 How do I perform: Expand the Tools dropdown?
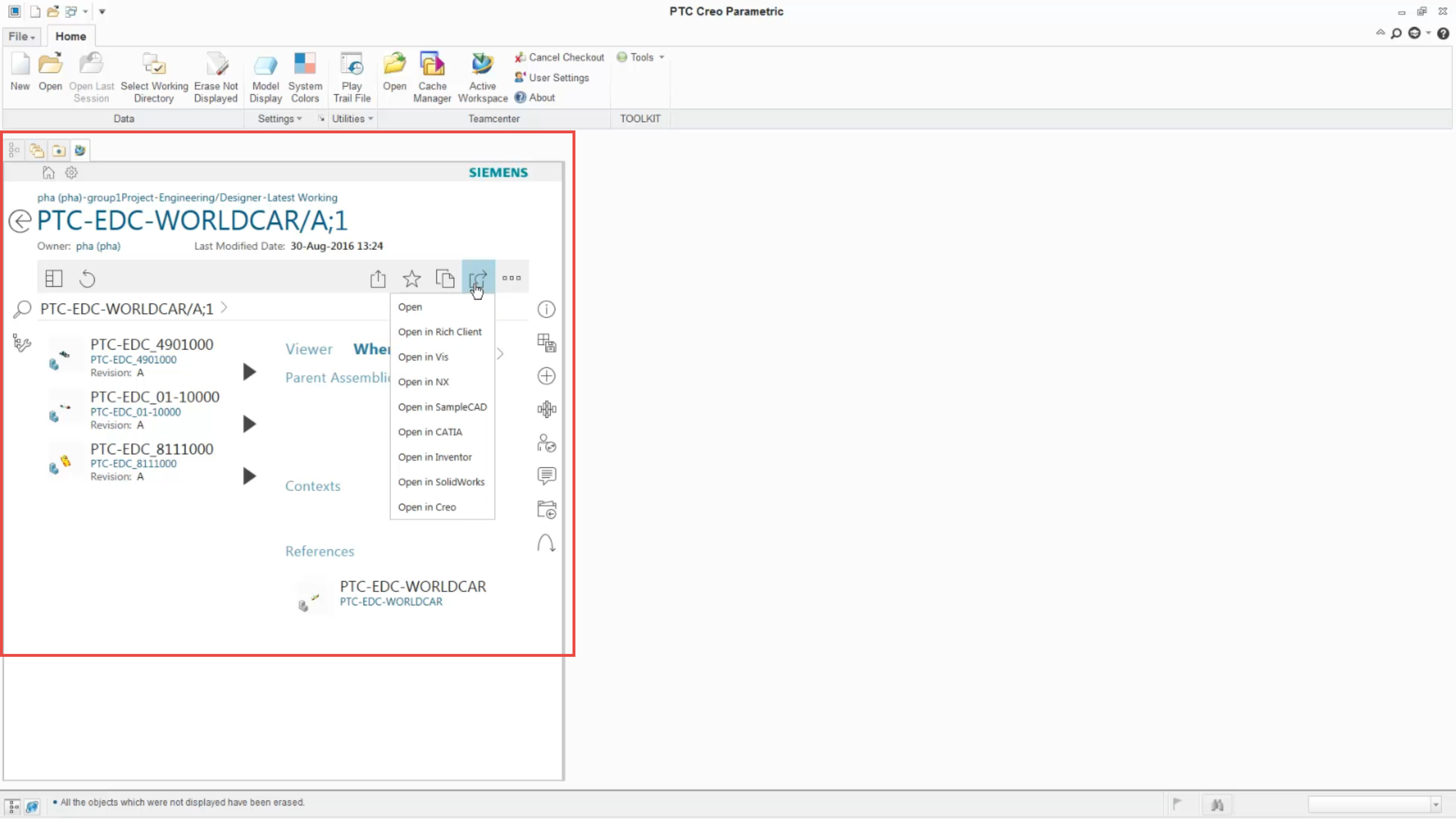640,57
